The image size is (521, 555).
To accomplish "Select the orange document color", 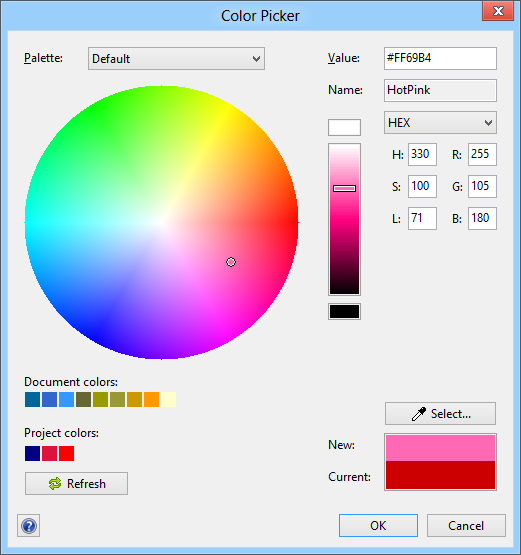I will click(x=151, y=400).
